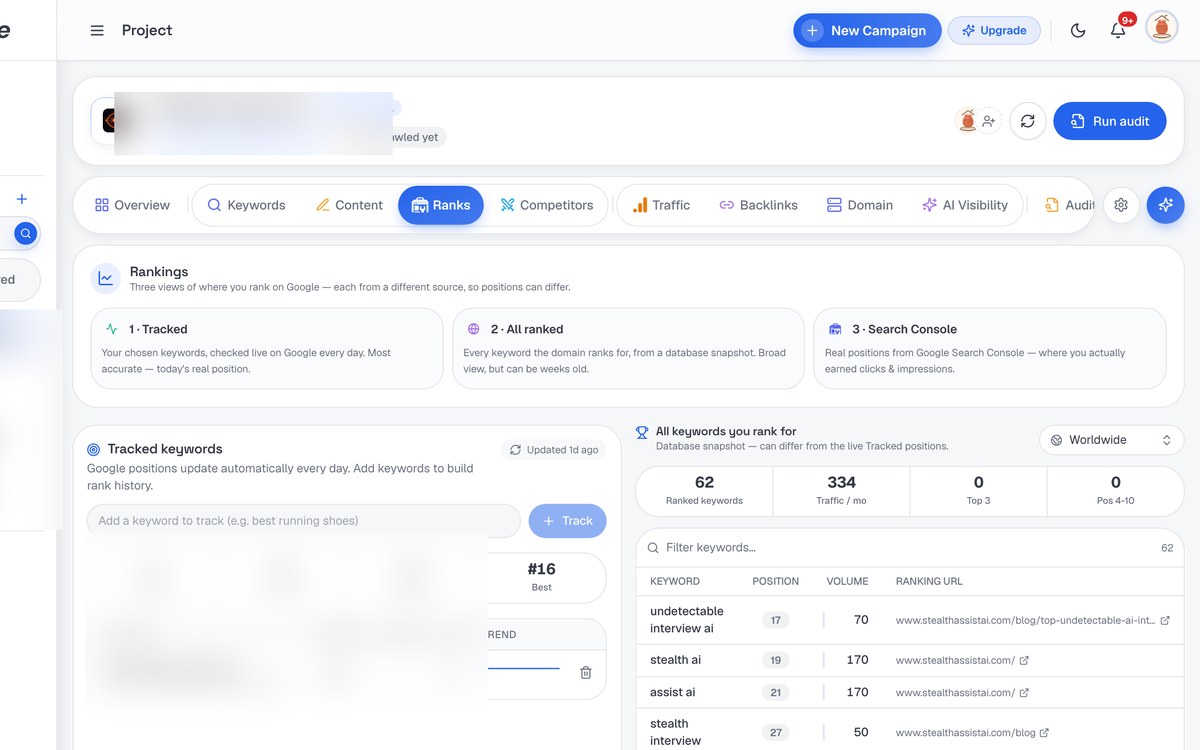Switch to the Content tab
The height and width of the screenshot is (750, 1200).
tap(349, 205)
